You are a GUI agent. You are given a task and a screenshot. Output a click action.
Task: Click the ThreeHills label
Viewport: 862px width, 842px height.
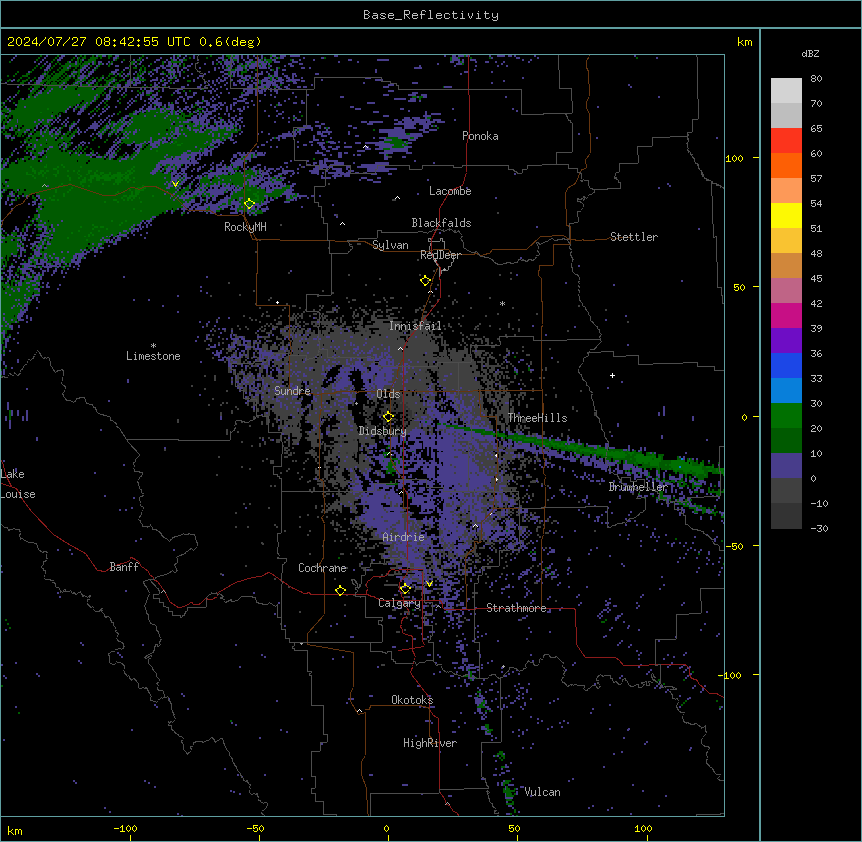537,418
